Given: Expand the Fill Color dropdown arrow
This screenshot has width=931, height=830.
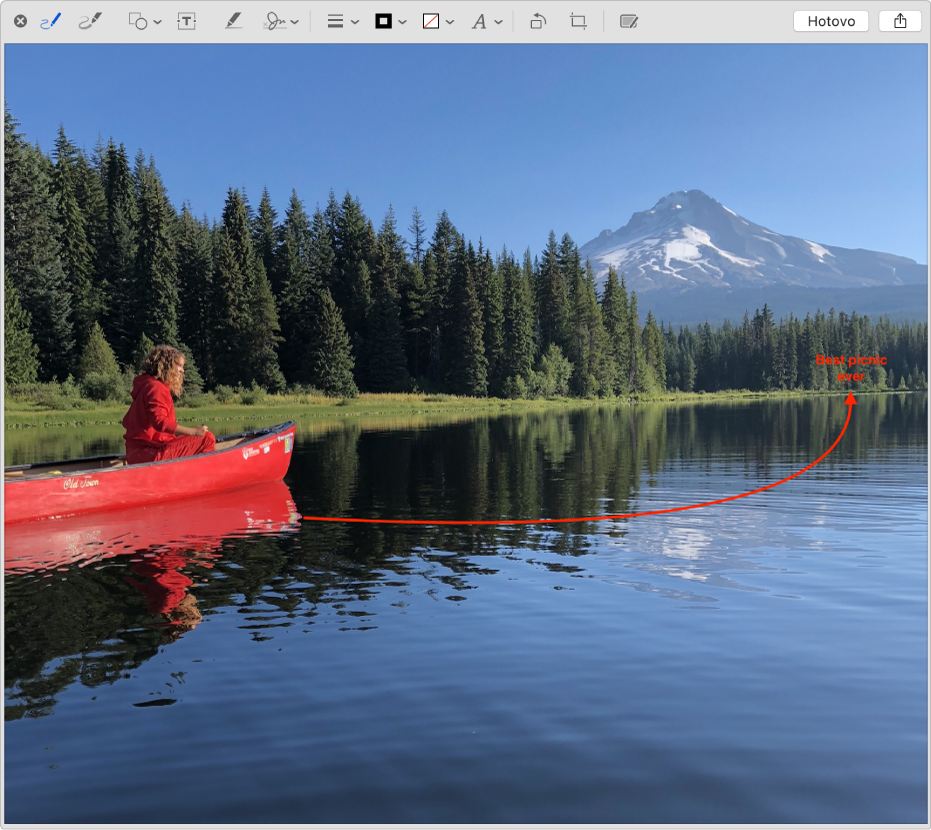Looking at the screenshot, I should [x=450, y=22].
